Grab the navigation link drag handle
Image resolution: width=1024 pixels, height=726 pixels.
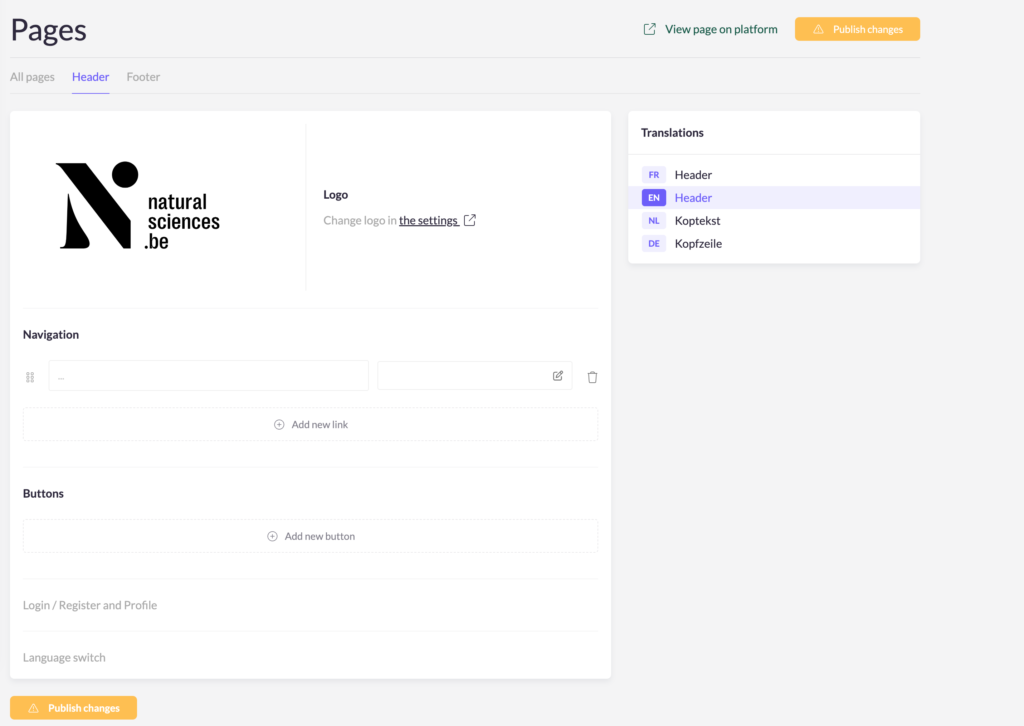30,377
